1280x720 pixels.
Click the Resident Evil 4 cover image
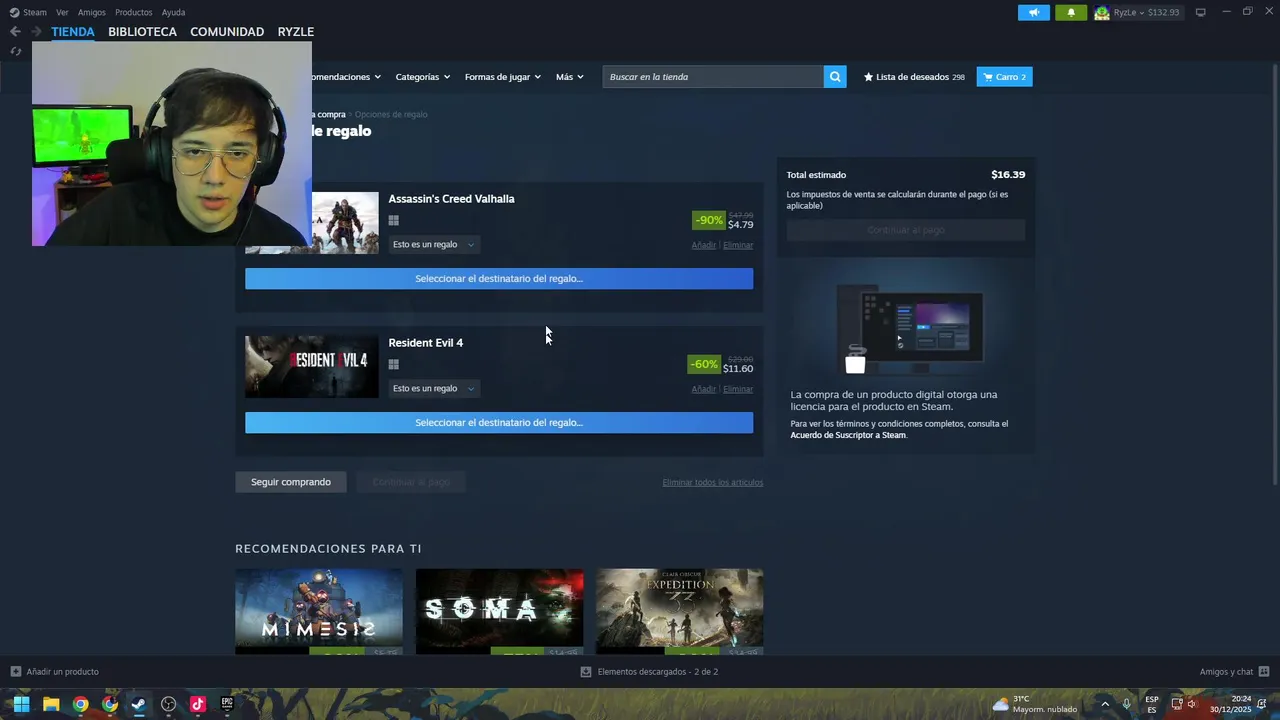312,366
